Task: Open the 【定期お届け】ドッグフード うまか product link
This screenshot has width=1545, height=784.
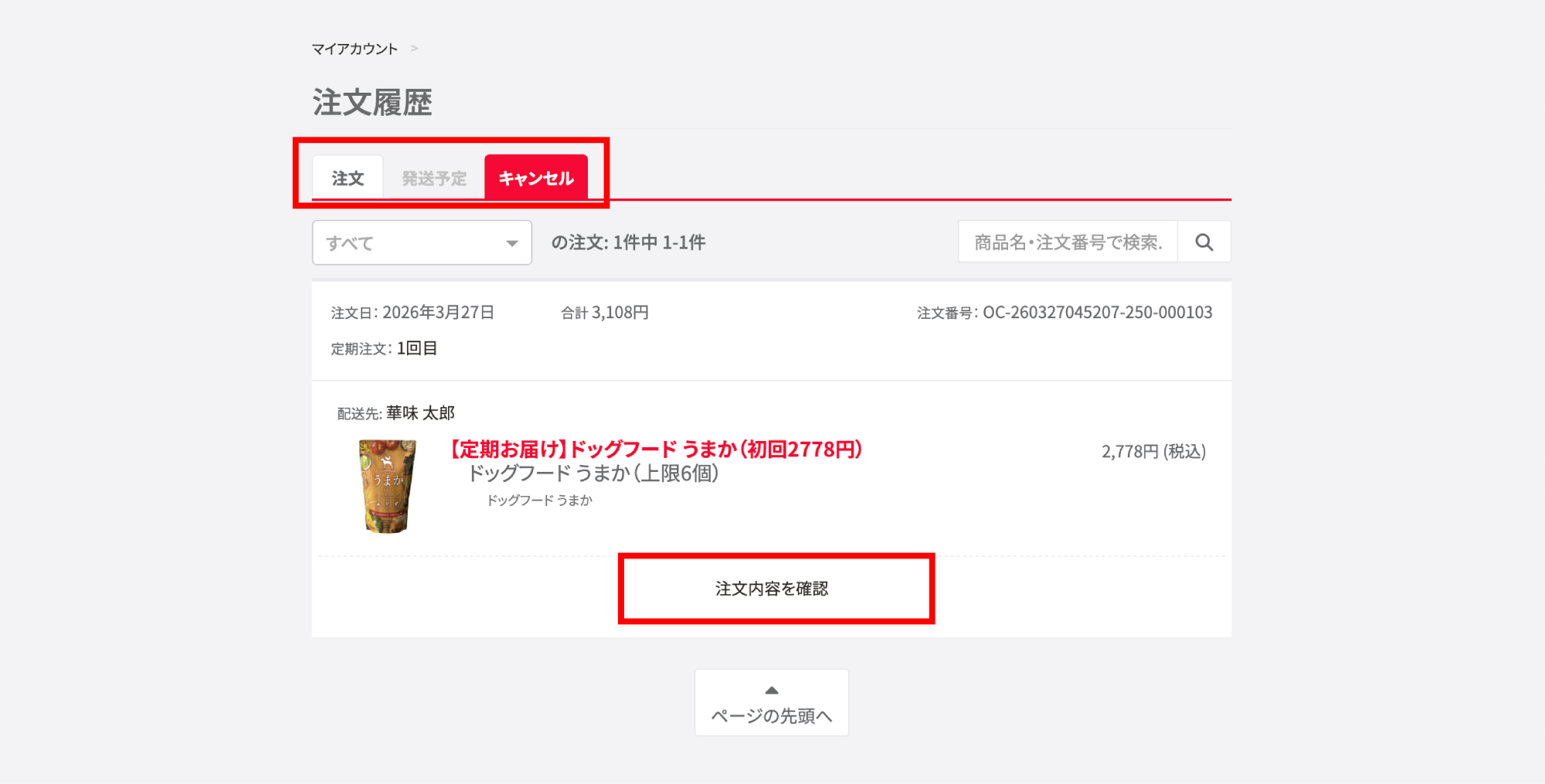Action: [x=656, y=449]
